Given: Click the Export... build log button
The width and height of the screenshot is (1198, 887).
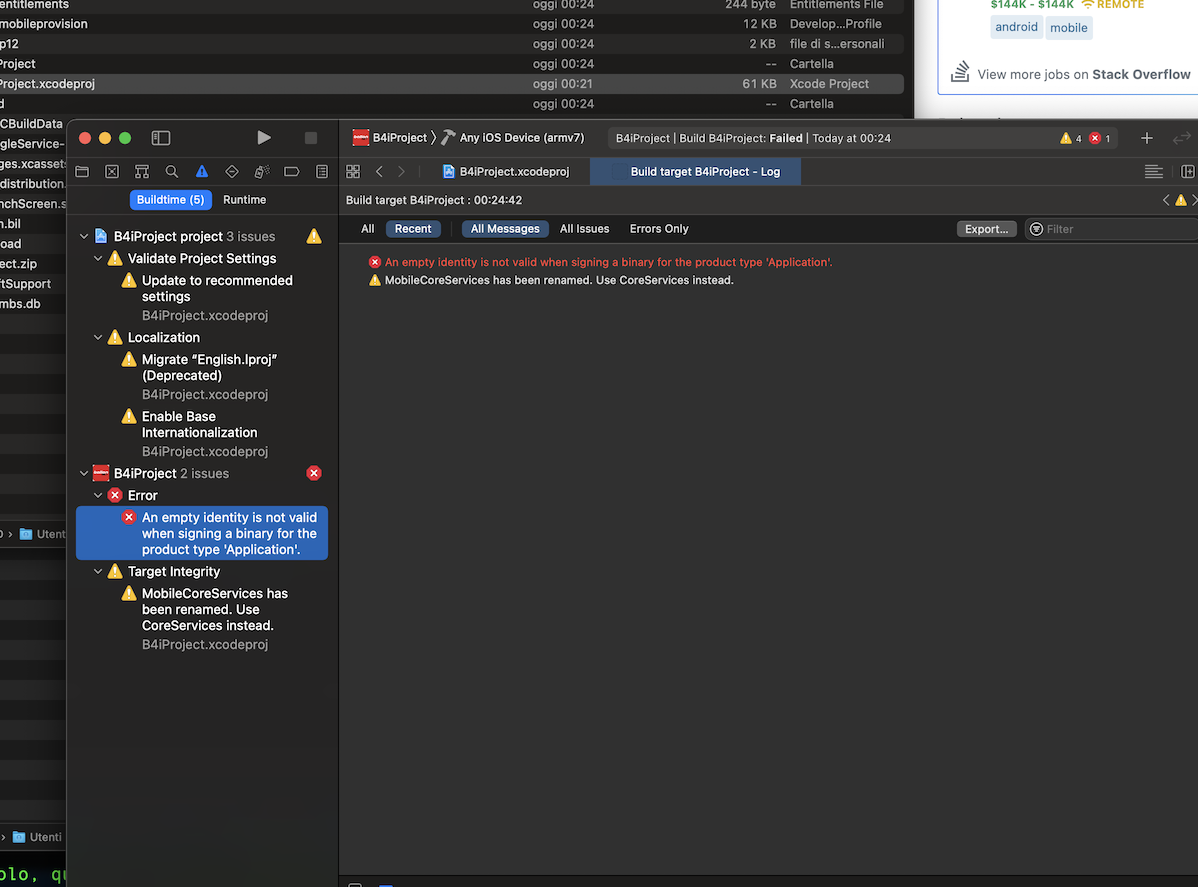Looking at the screenshot, I should 986,228.
